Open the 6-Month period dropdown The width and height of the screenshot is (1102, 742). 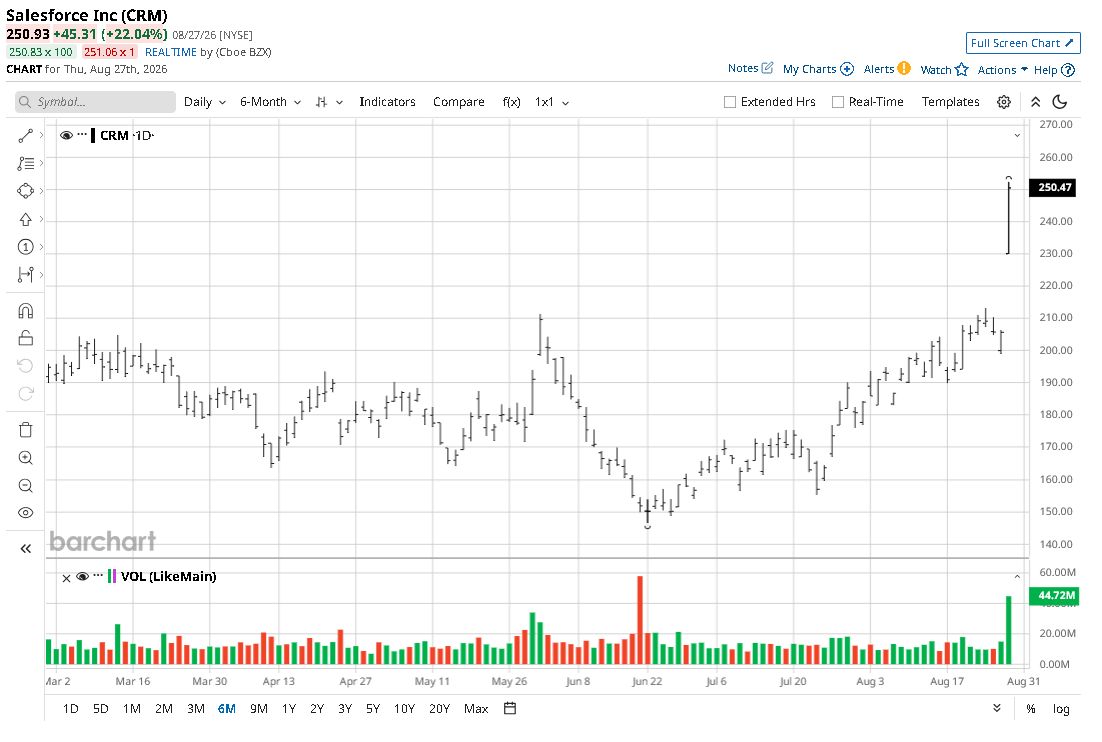point(271,102)
